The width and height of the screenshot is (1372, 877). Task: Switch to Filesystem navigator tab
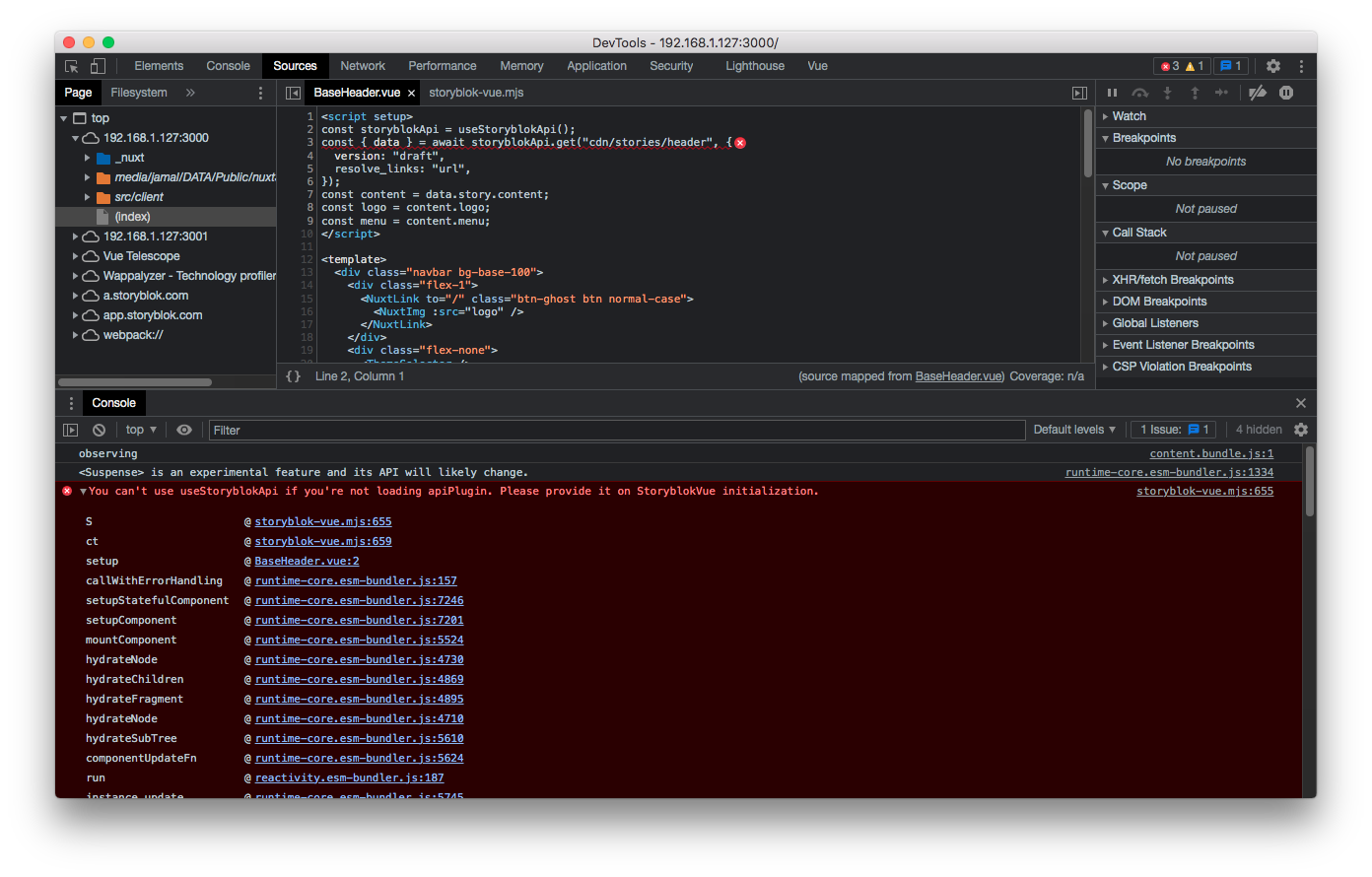139,93
